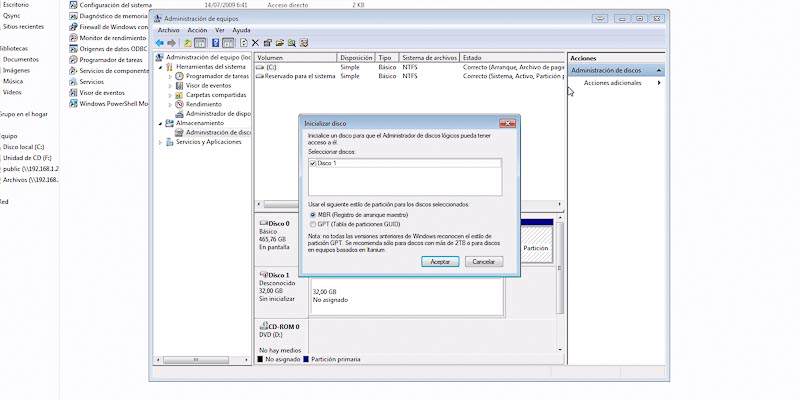Click black No asignado legend swatch
Image resolution: width=800 pixels, height=400 pixels.
pos(260,359)
